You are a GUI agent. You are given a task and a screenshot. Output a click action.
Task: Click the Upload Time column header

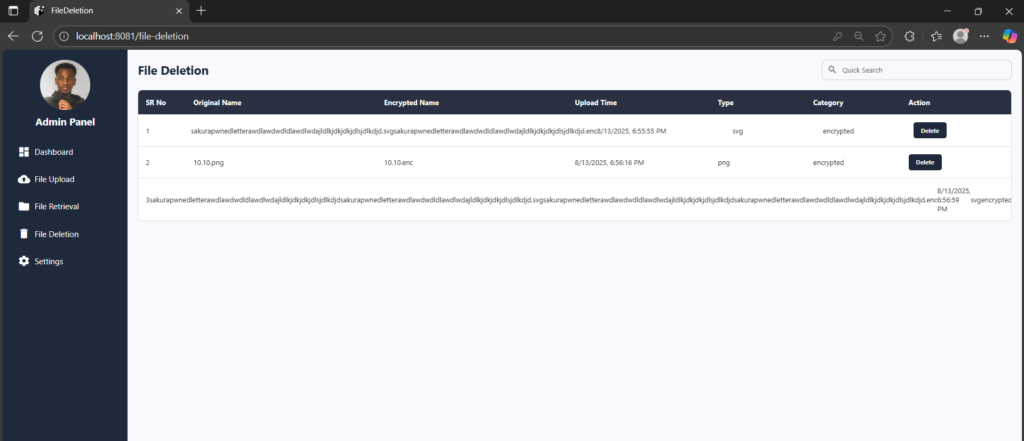596,103
